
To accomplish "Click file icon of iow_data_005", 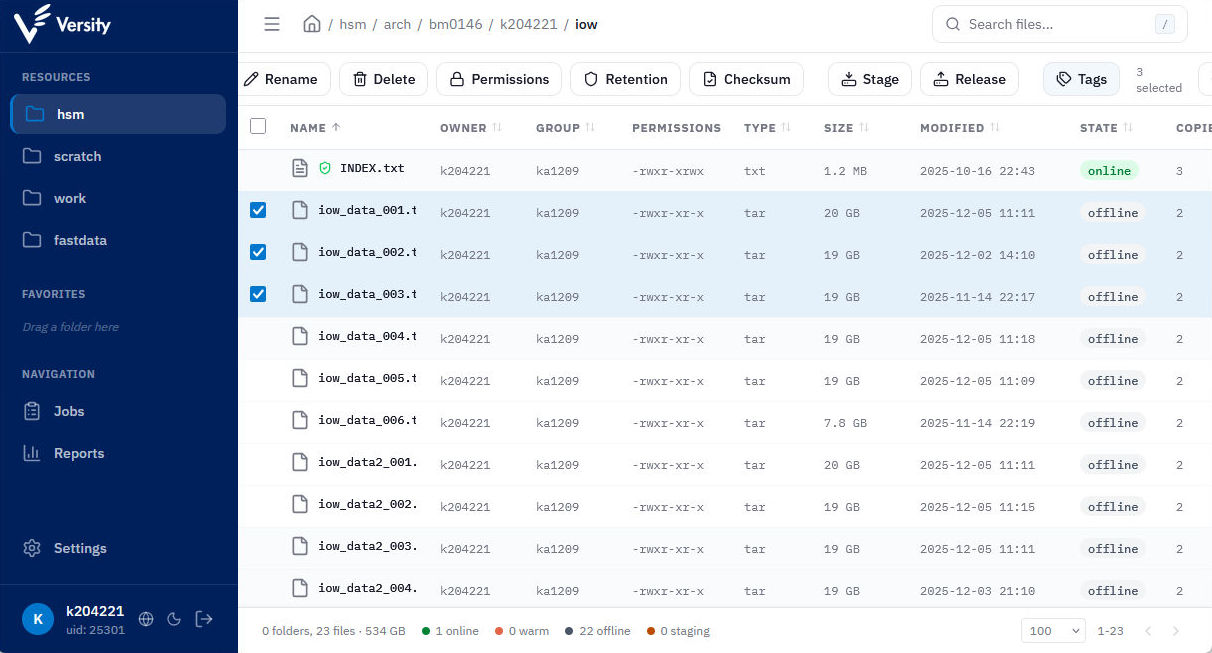I will coord(299,378).
